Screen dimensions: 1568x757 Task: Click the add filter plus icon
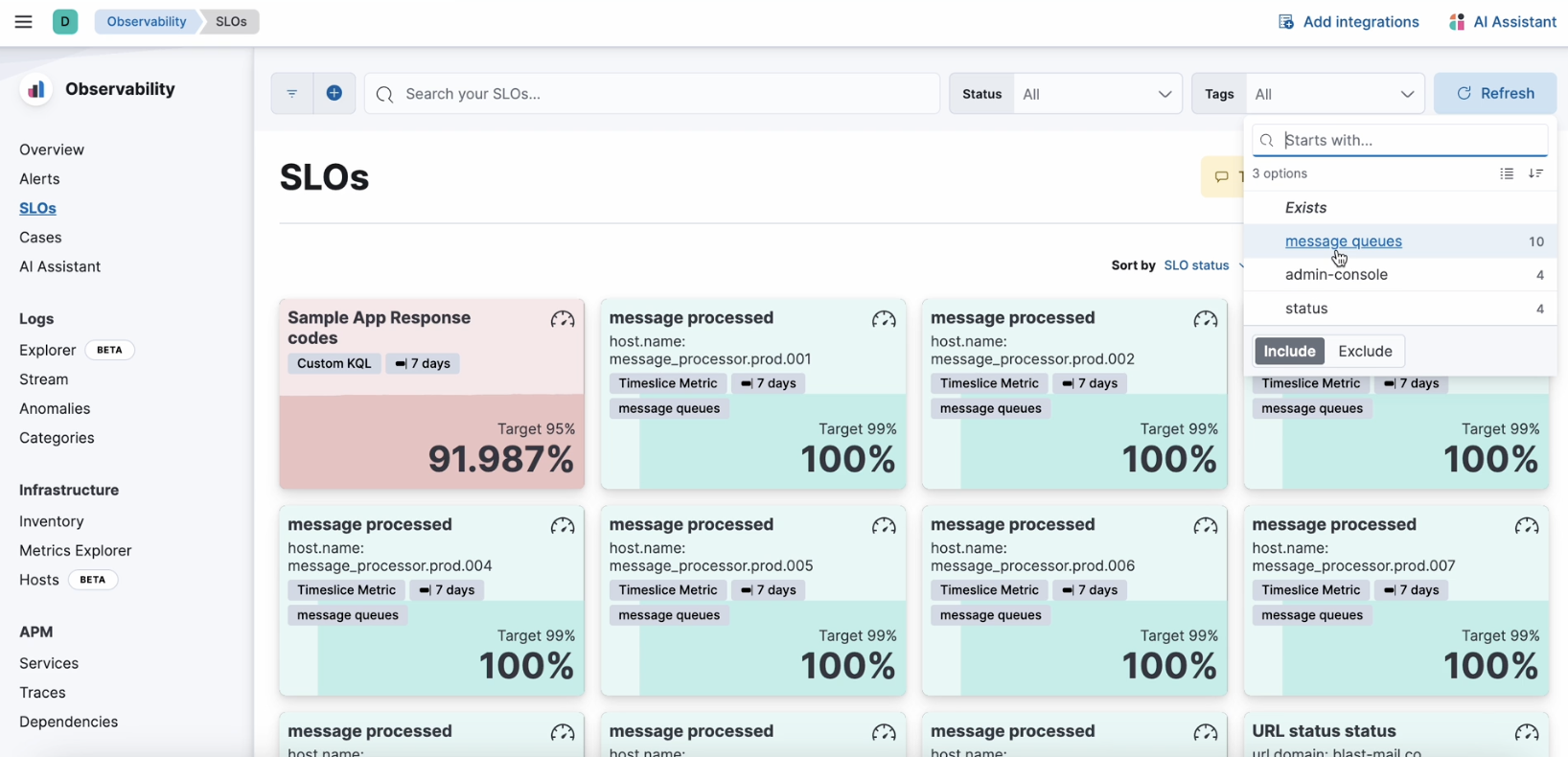point(334,94)
